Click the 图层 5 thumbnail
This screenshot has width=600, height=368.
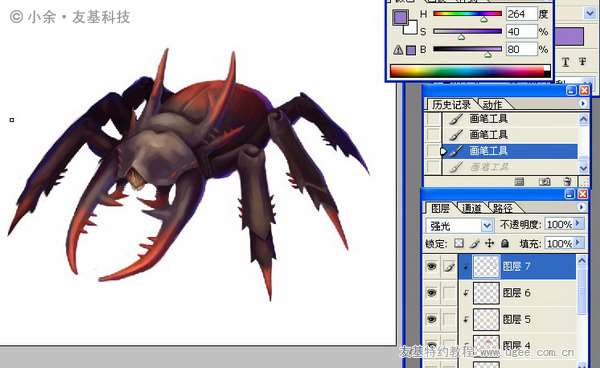coord(486,319)
